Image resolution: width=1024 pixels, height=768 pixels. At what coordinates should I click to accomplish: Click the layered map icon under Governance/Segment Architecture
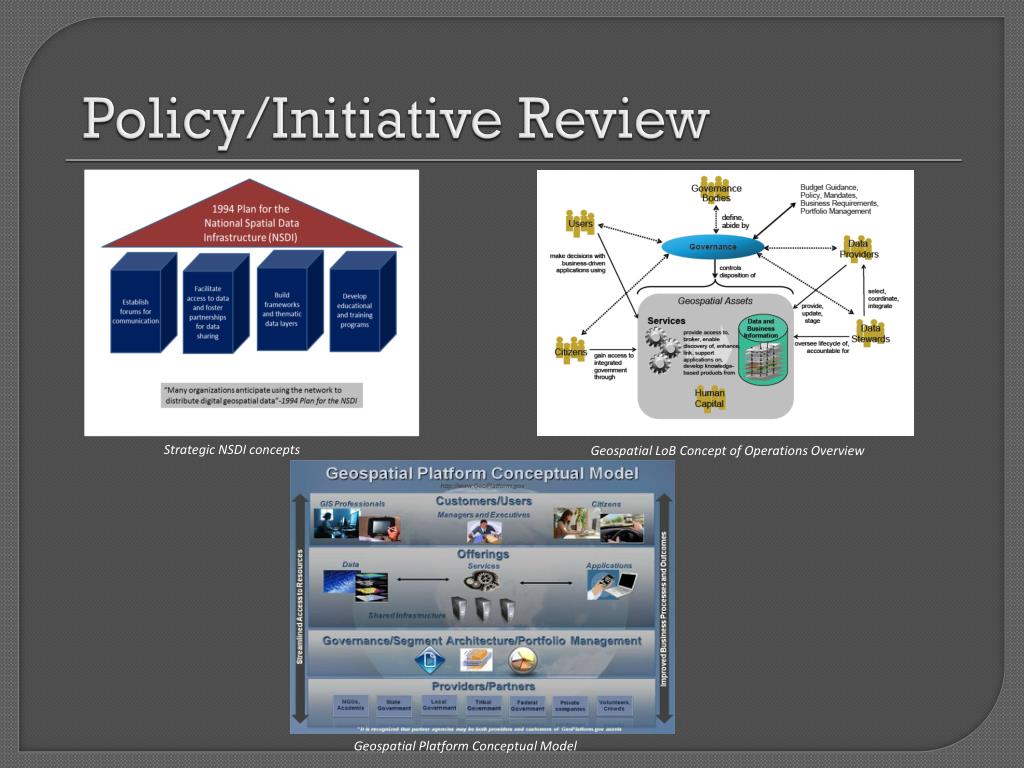[x=476, y=660]
